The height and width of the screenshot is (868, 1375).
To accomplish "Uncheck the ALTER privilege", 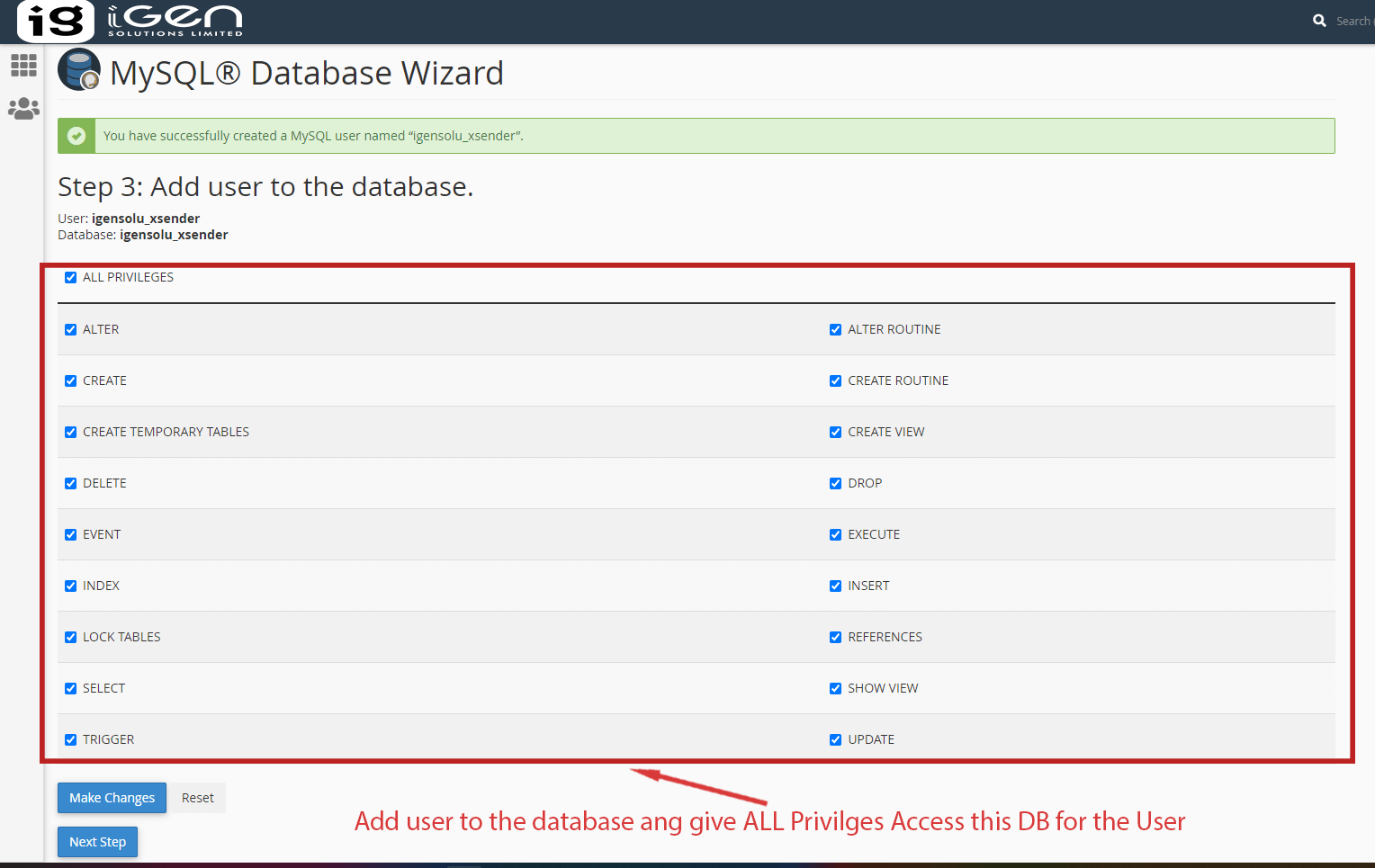I will (71, 330).
